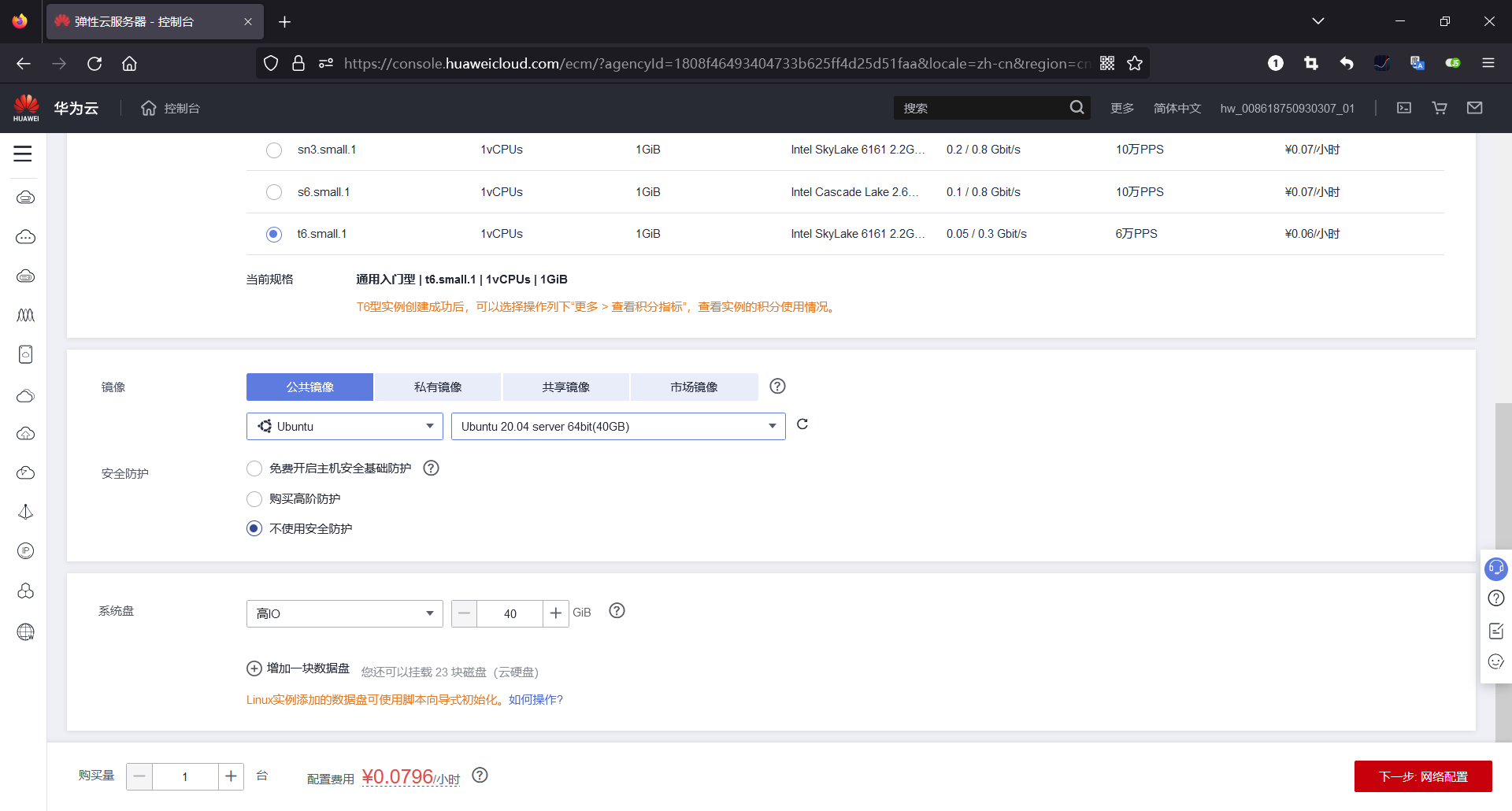This screenshot has width=1512, height=811.
Task: Select the sn3.small.1 flavor radio
Action: (x=274, y=150)
